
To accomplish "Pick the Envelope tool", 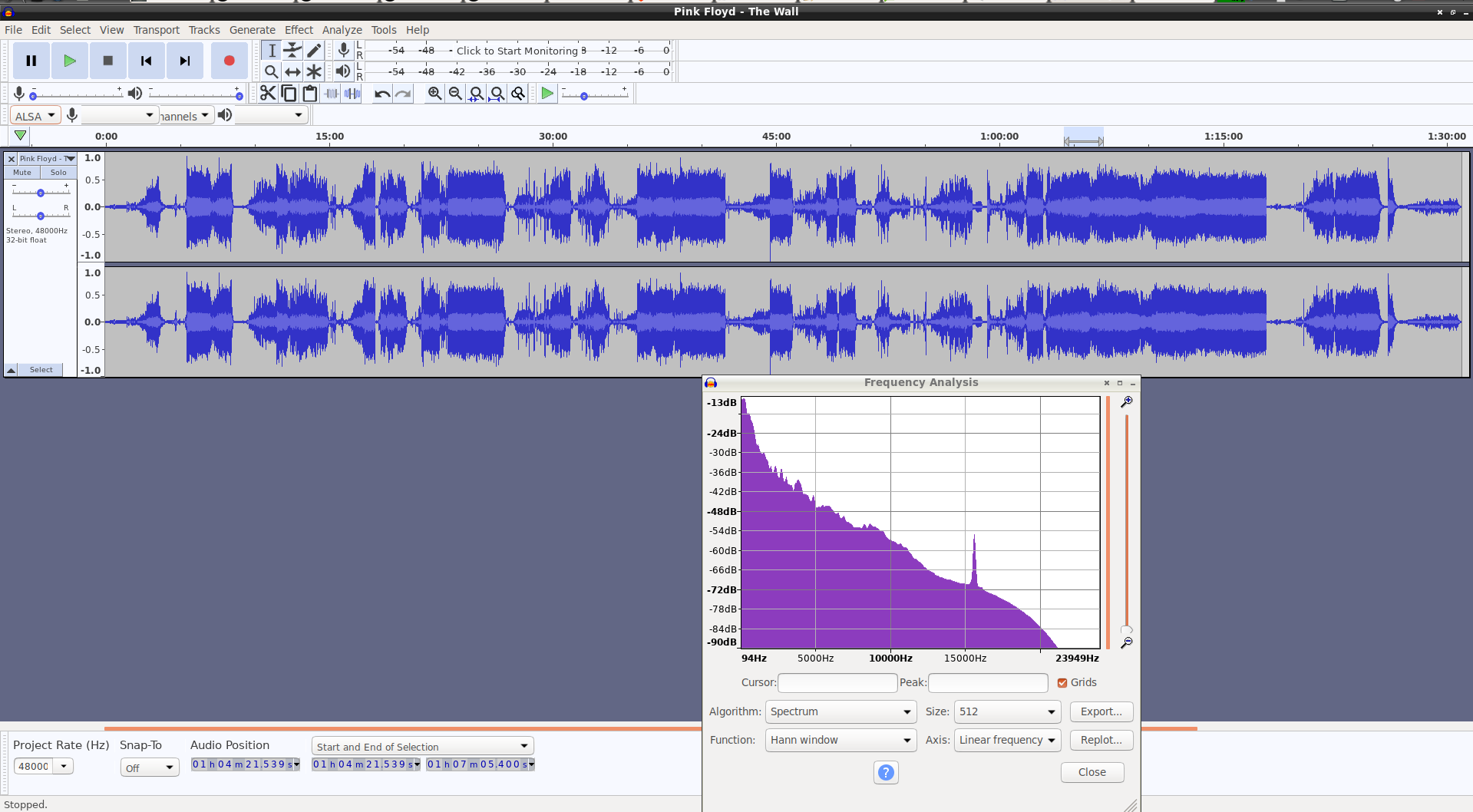I will [x=292, y=51].
